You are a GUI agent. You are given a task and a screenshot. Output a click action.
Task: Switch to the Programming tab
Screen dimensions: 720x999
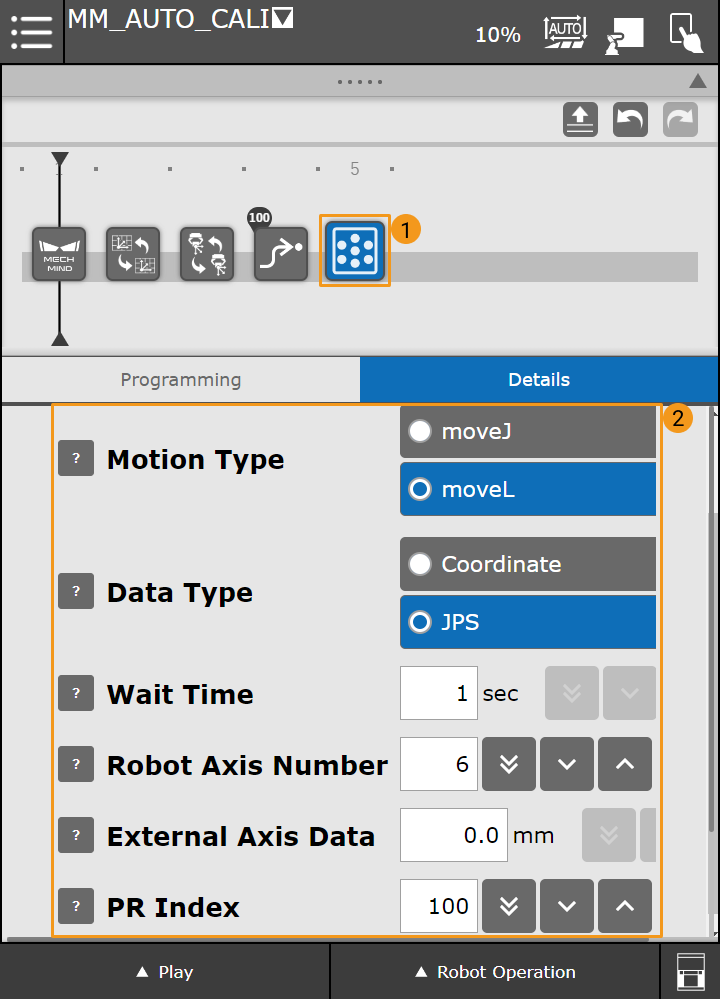pyautogui.click(x=181, y=380)
